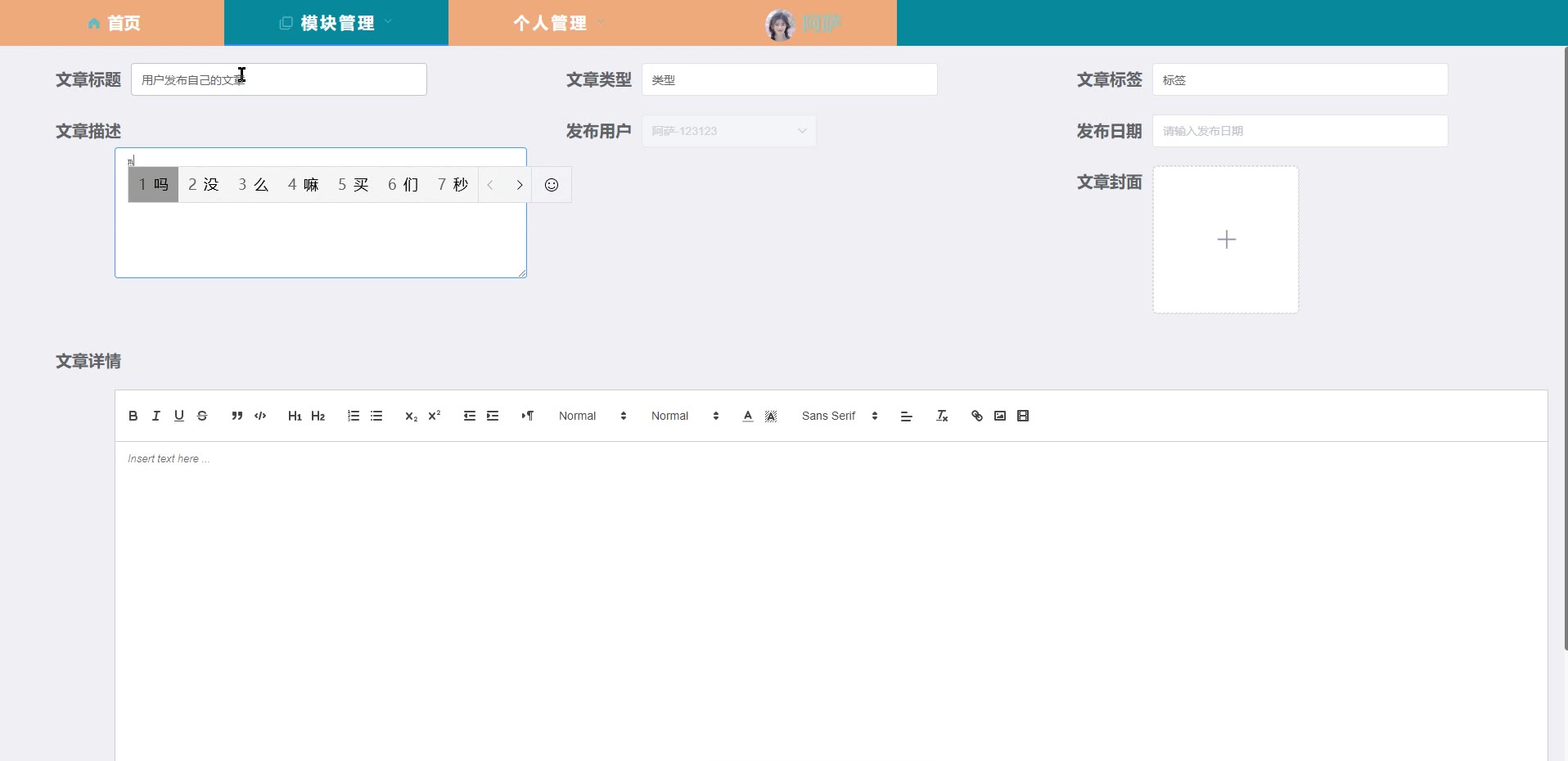Decrease indent in editor
The height and width of the screenshot is (761, 1568).
(470, 416)
